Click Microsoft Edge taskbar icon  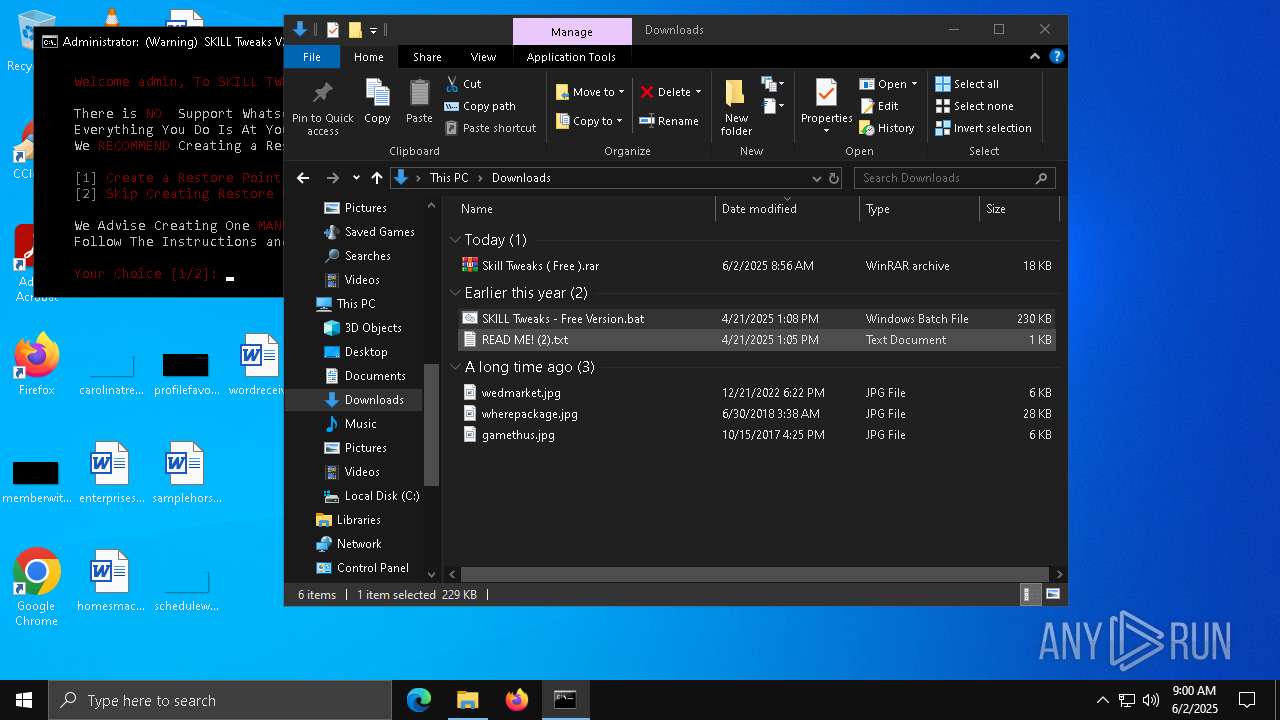pos(418,700)
